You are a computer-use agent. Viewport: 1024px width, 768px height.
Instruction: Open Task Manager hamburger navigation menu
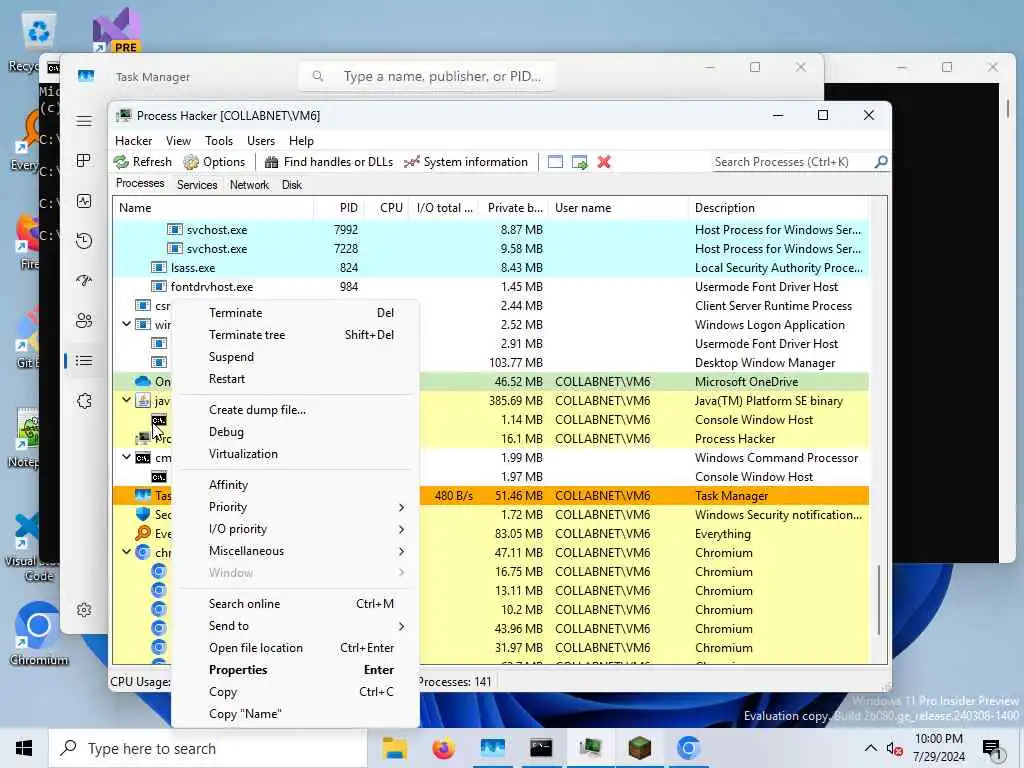click(84, 121)
